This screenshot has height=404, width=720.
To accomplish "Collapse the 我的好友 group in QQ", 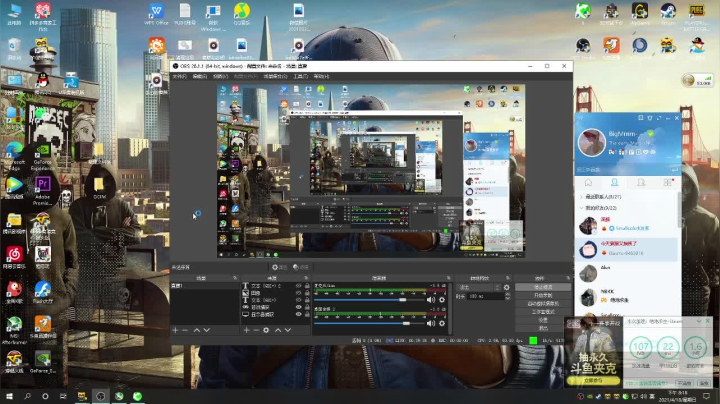I will [581, 208].
